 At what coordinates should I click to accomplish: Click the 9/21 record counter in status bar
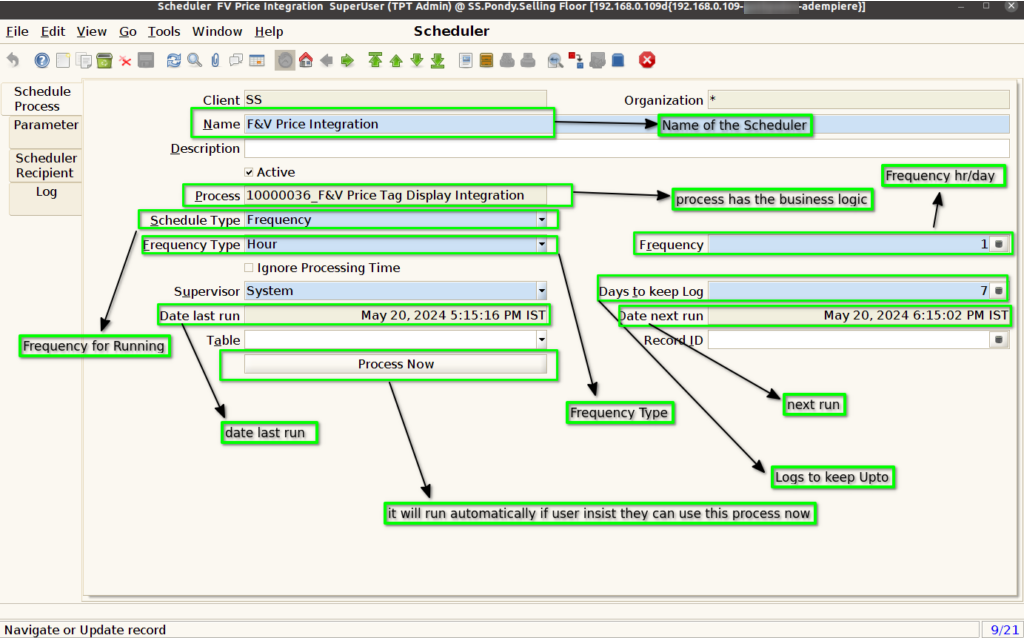1004,630
